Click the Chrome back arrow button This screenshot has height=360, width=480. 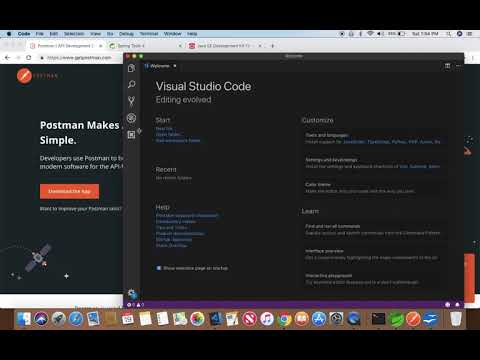pyautogui.click(x=7, y=58)
